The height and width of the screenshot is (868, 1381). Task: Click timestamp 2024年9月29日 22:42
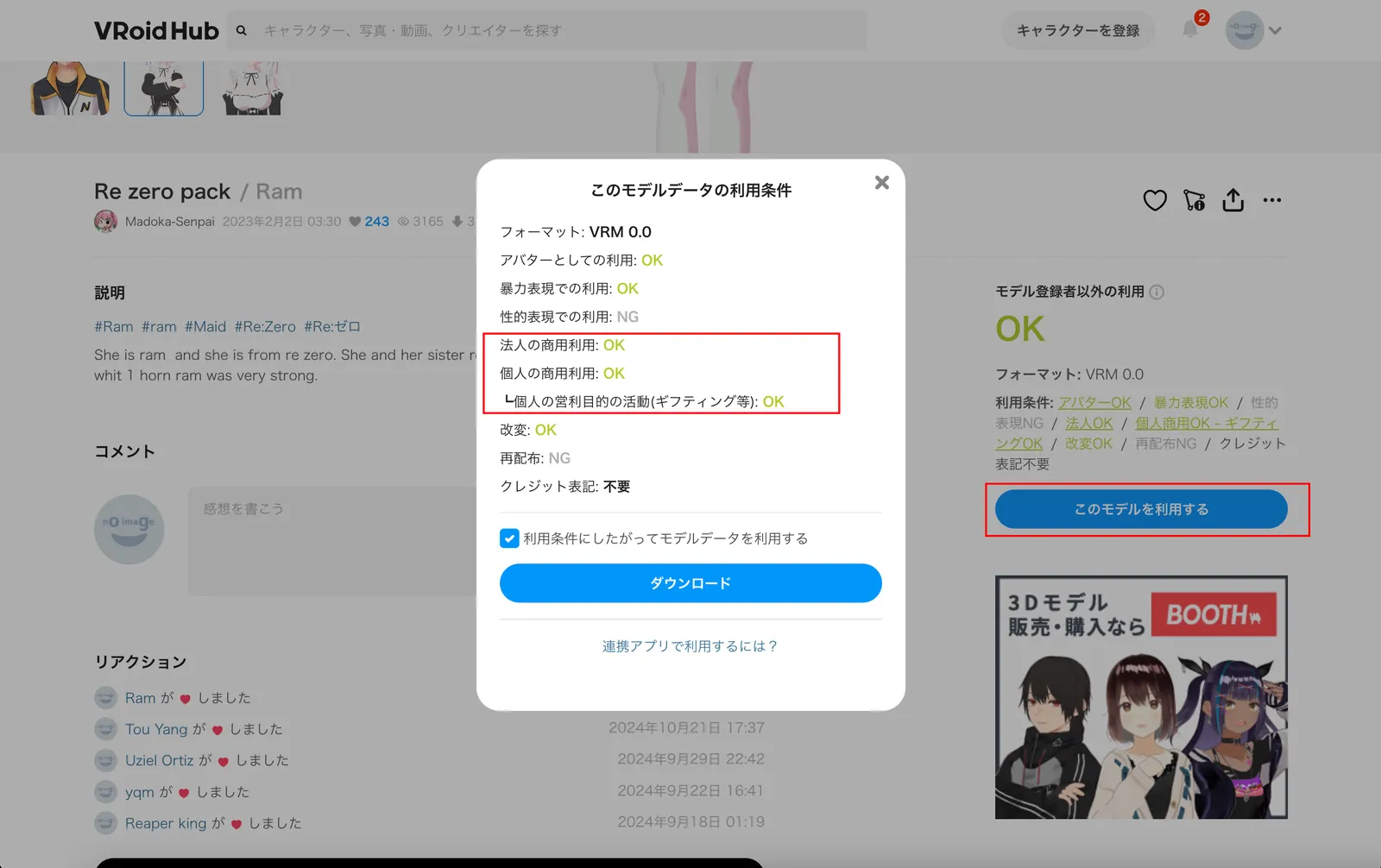(x=690, y=759)
